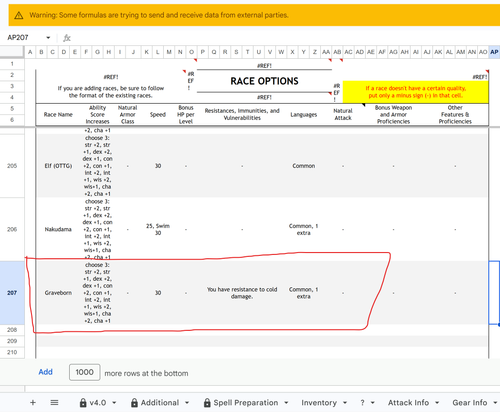Click the lock icon on Spell Preparation tab
500x412 pixels.
coord(207,403)
